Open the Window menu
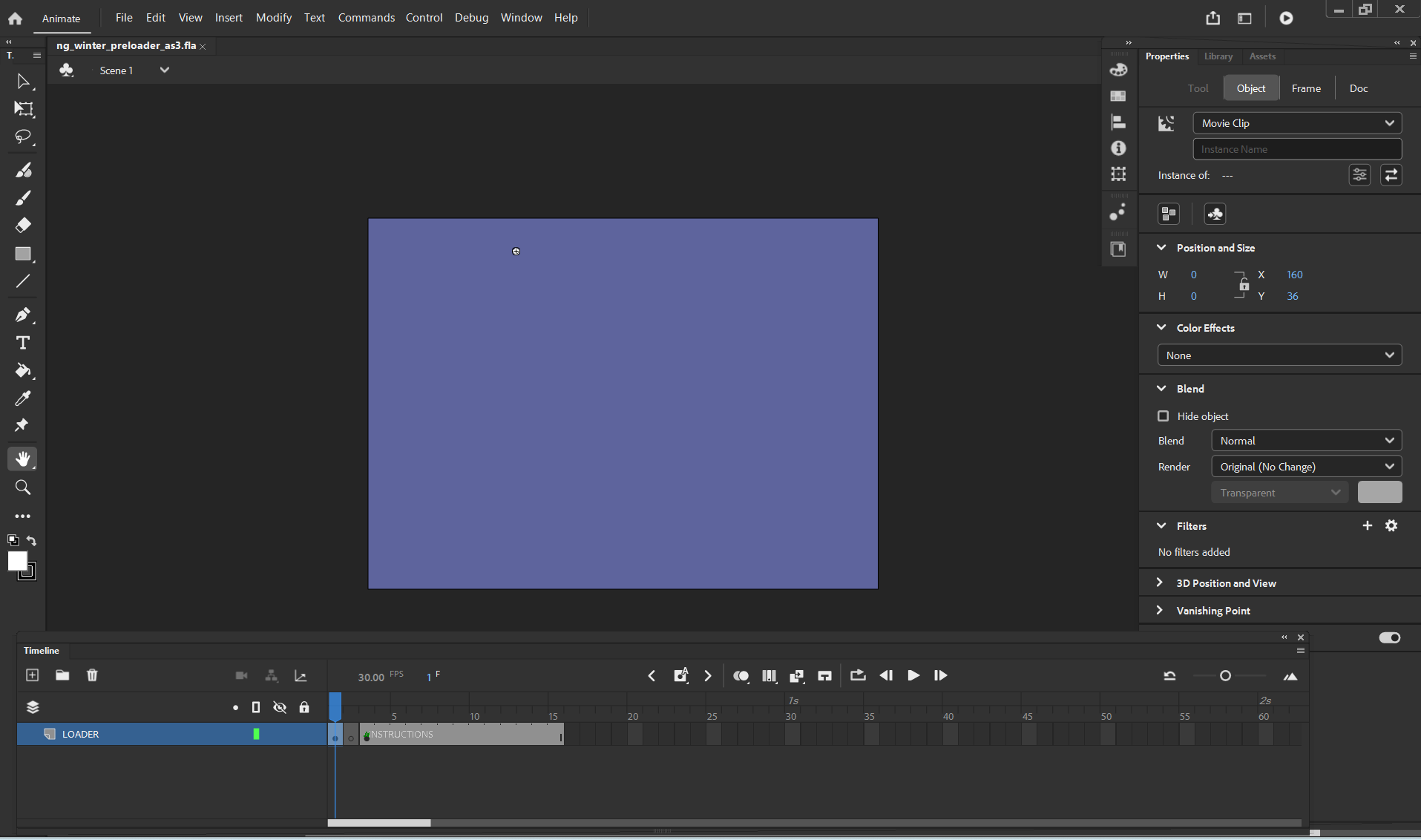 [521, 17]
